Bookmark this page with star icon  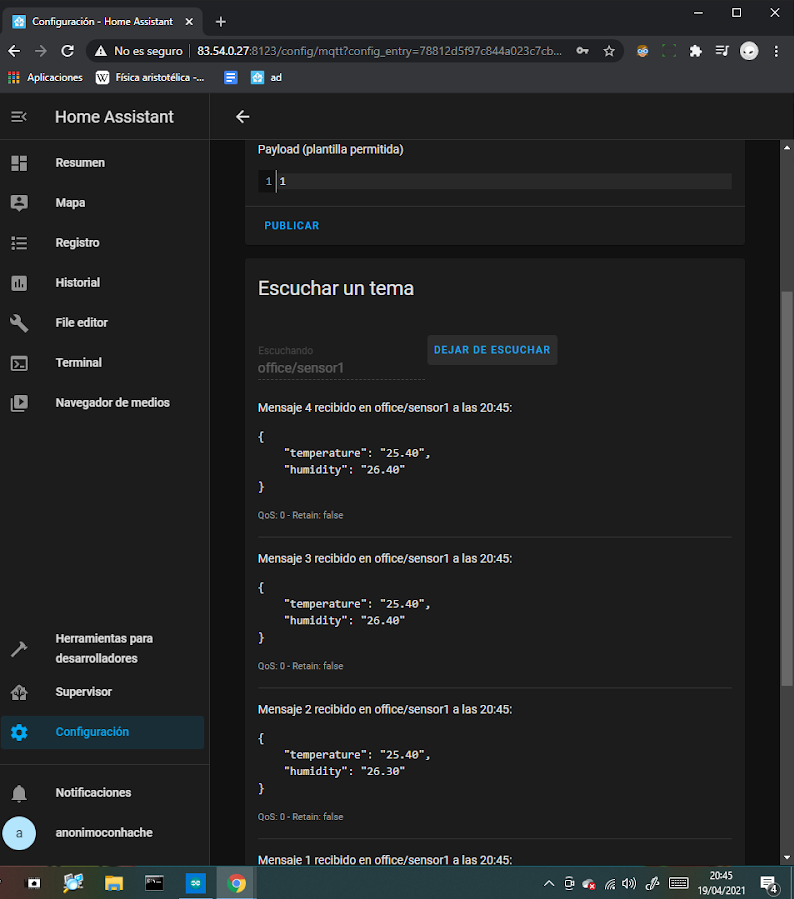(x=609, y=51)
